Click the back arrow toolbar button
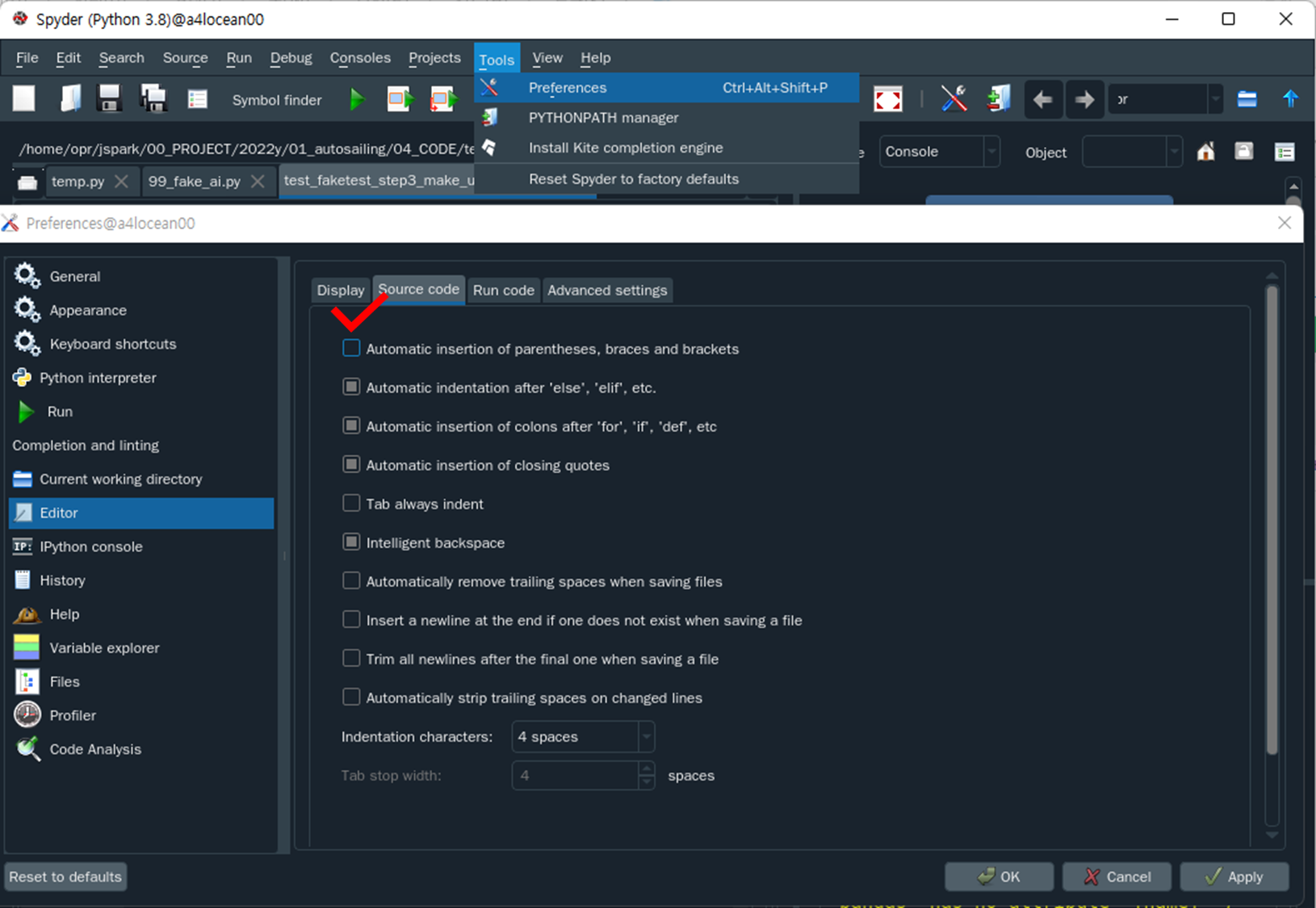 point(1043,99)
